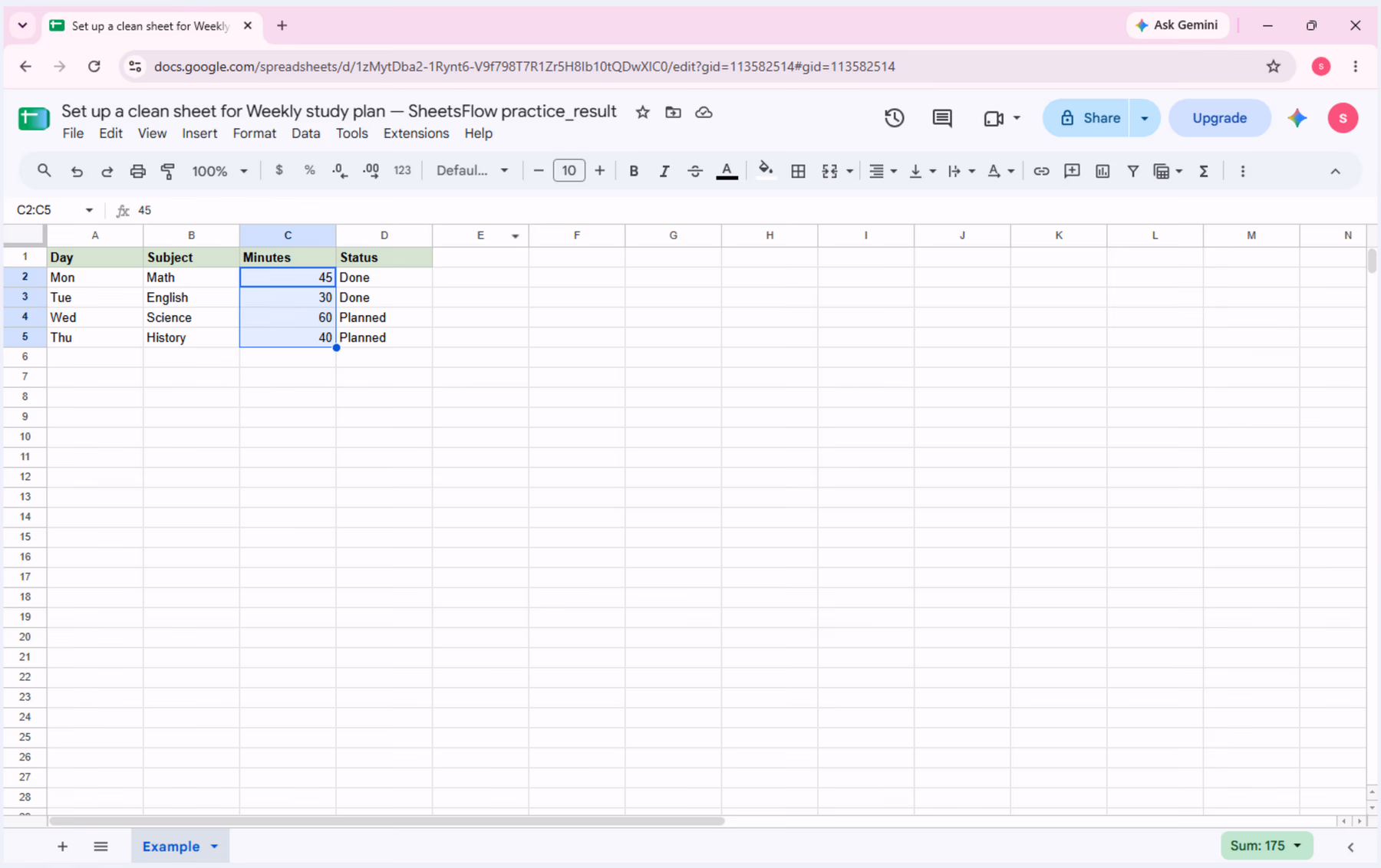Open the Example sheet tab menu arrow
This screenshot has width=1381, height=868.
point(215,847)
